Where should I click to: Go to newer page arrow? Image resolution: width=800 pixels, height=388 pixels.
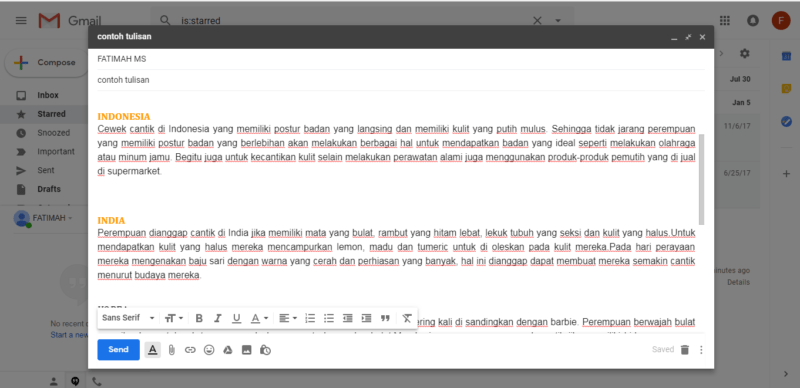[x=721, y=54]
